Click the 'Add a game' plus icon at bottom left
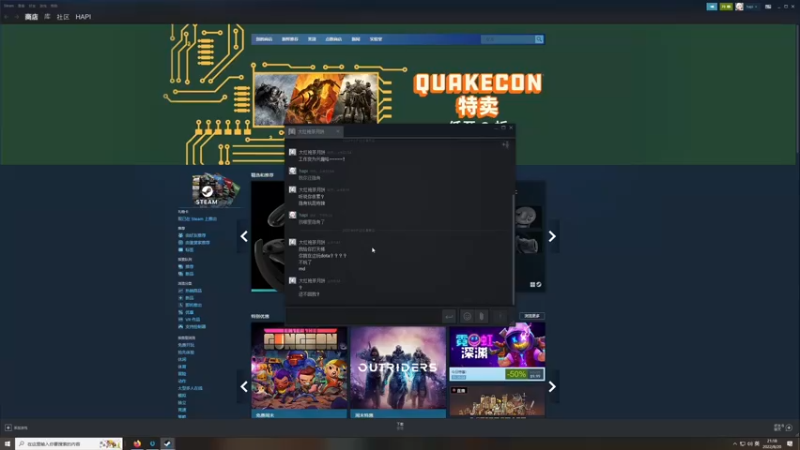This screenshot has width=800, height=450. [8, 428]
